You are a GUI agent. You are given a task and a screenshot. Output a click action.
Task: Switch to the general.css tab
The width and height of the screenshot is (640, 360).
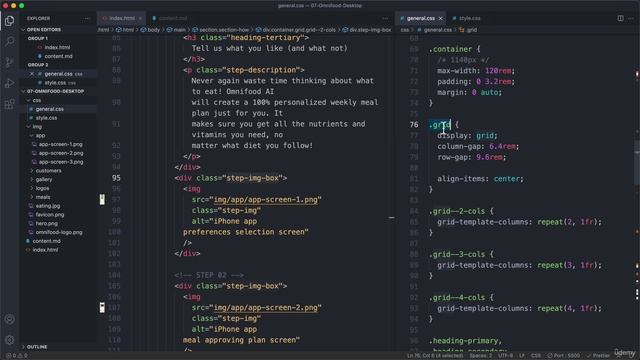click(x=420, y=18)
